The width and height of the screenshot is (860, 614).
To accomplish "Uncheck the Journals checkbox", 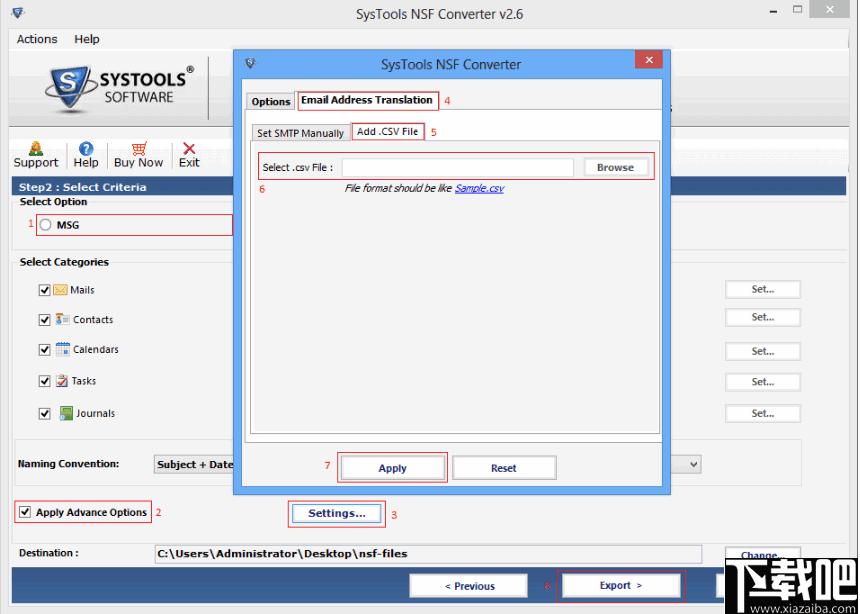I will tap(44, 414).
